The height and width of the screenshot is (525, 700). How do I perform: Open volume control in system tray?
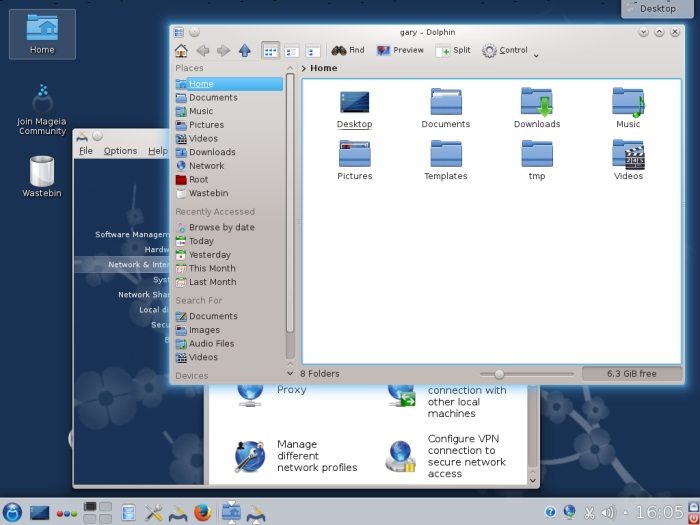pos(608,512)
